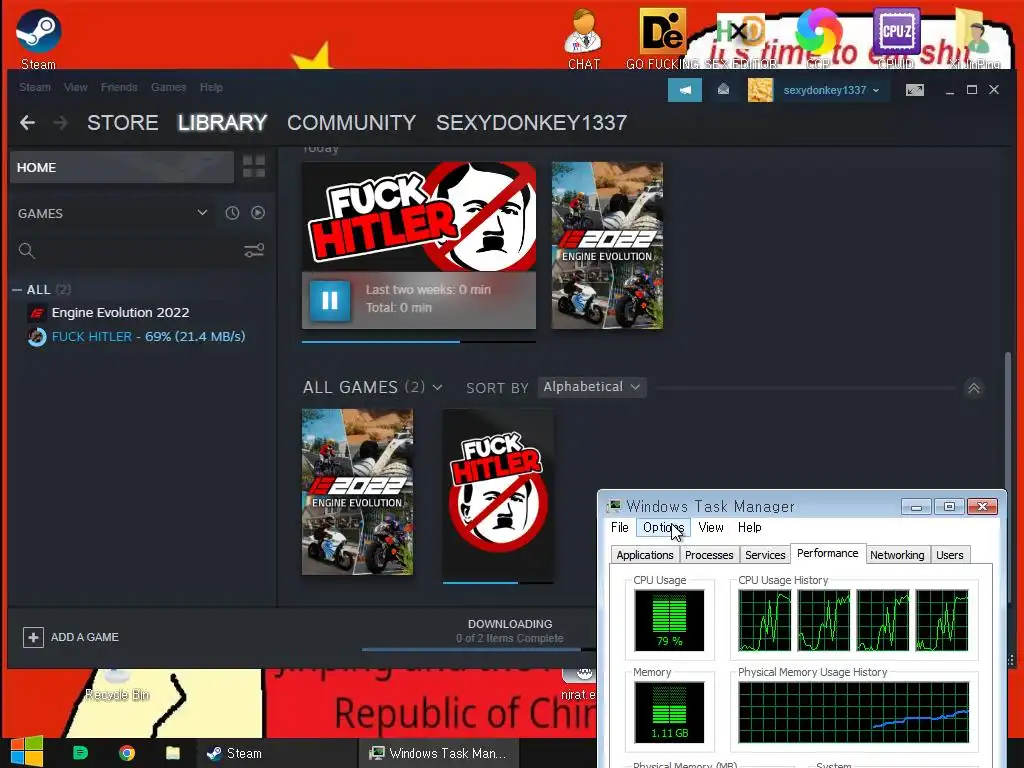This screenshot has height=768, width=1024.
Task: Open the Steam Help menu
Action: coord(211,87)
